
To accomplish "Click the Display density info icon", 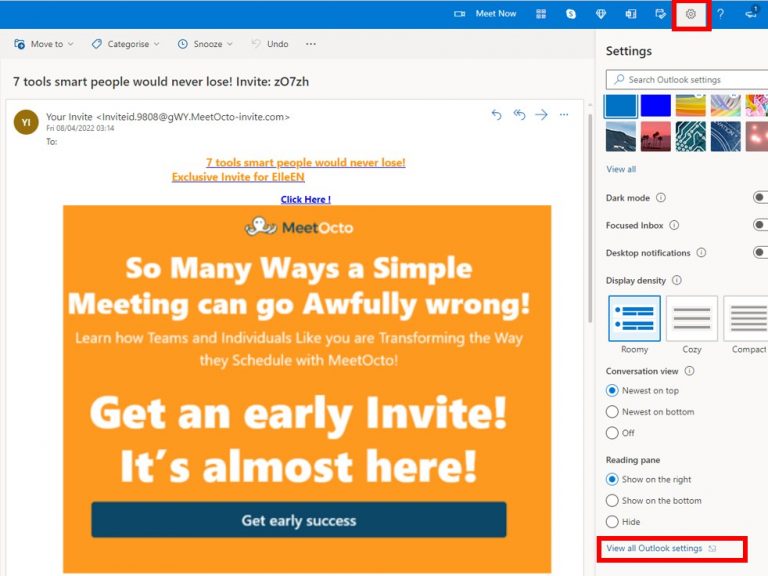I will (677, 280).
